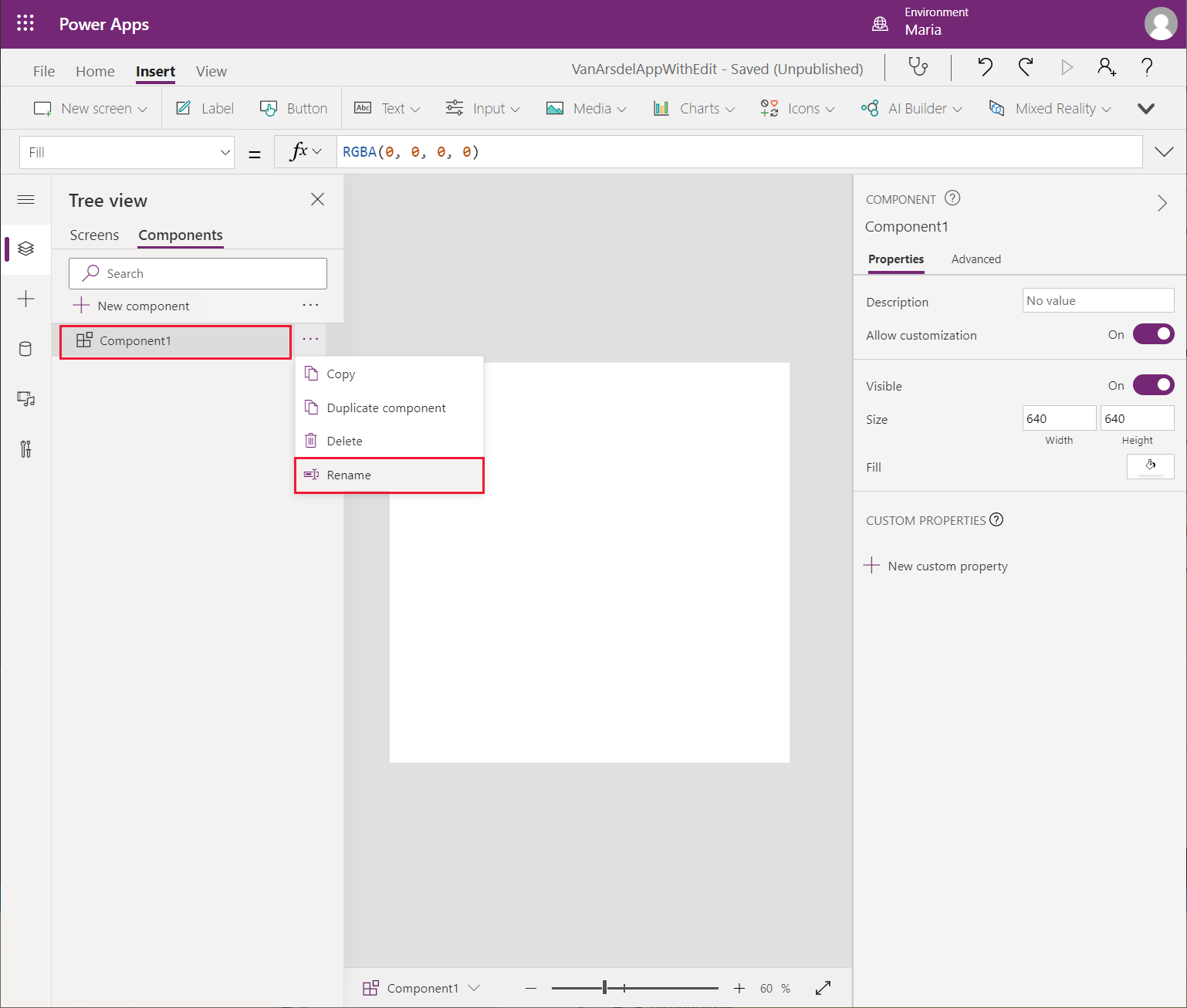Open the app launcher waffle icon
Image resolution: width=1187 pixels, height=1008 pixels.
click(25, 23)
